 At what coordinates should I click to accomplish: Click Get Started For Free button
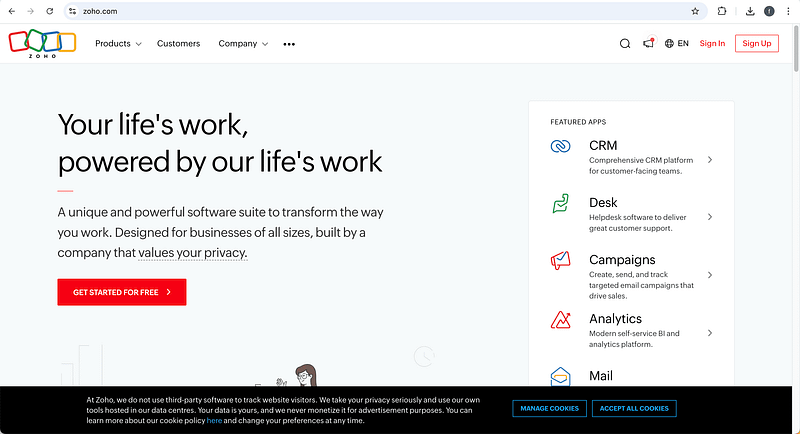click(x=122, y=292)
